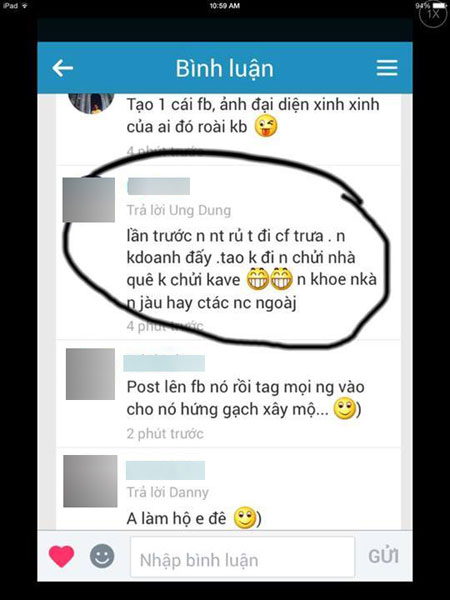The image size is (450, 600).
Task: Tap the winking tongue emoji
Action: pos(266,128)
